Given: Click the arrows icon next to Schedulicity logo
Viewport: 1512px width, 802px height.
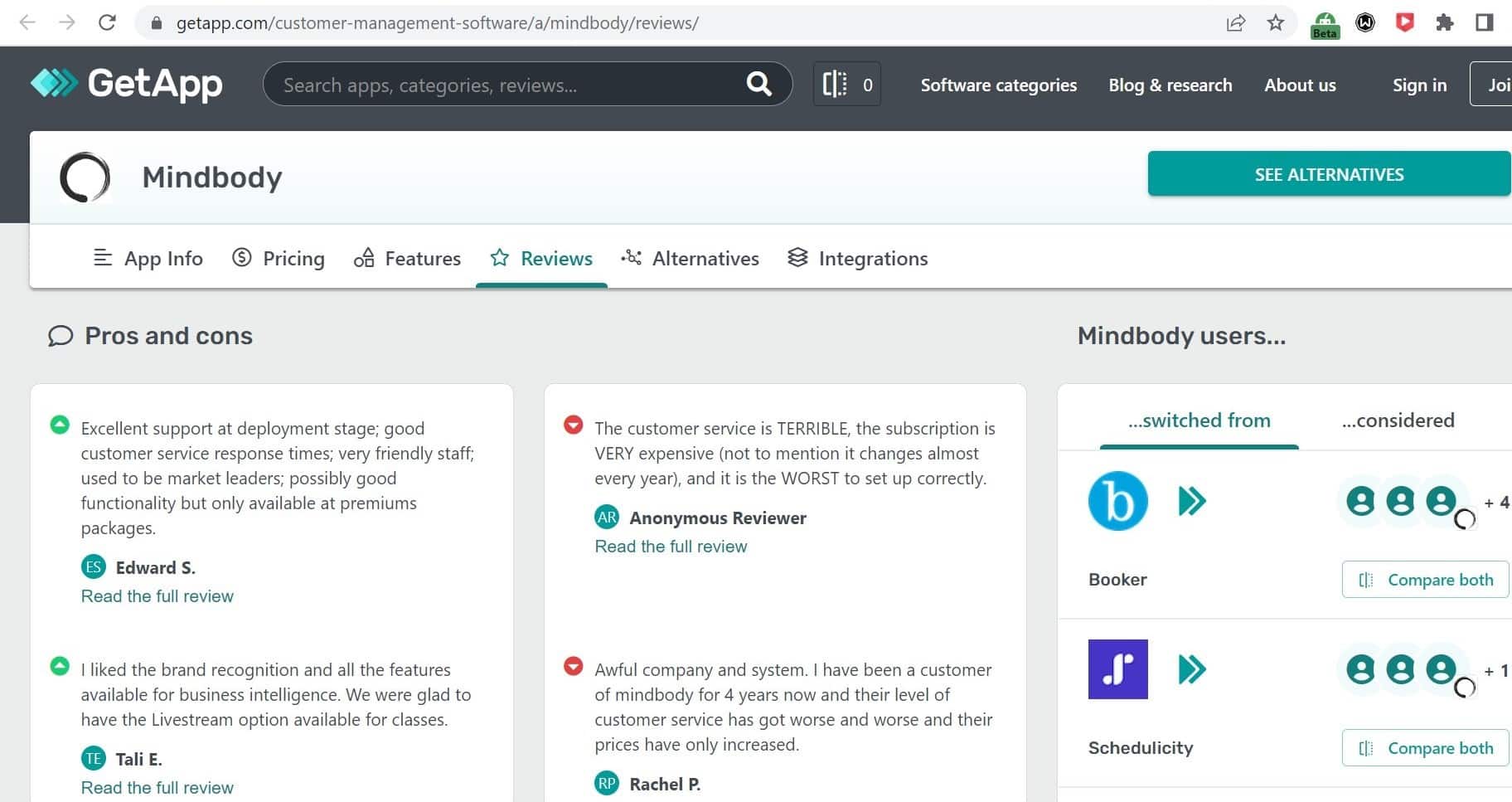Looking at the screenshot, I should point(1192,669).
